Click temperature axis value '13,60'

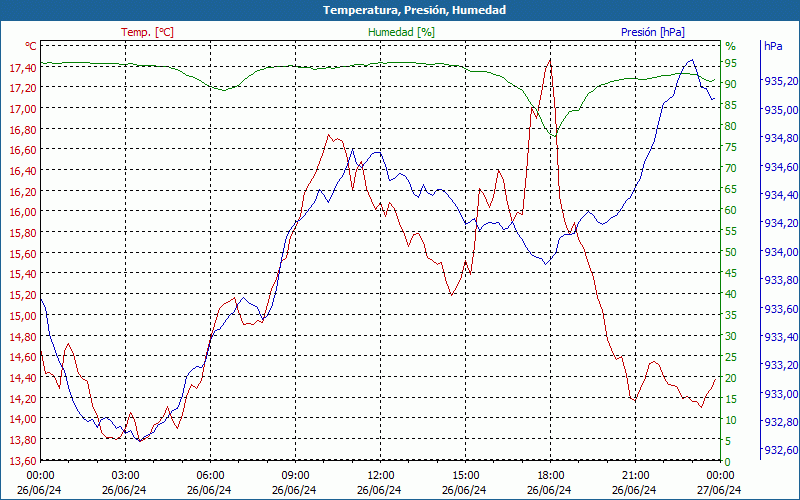pos(23,460)
